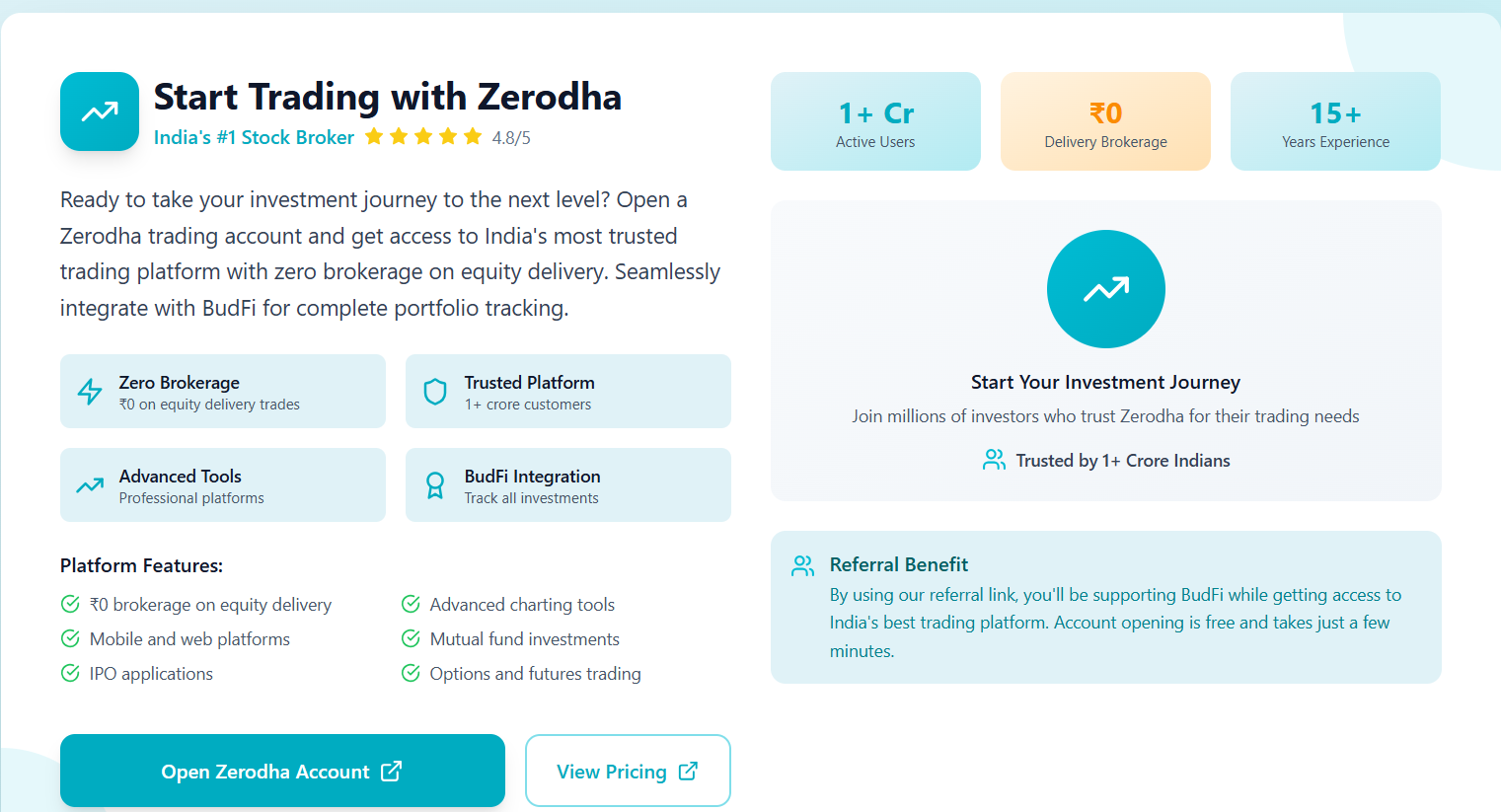This screenshot has width=1501, height=812.
Task: Click the users icon next to Trusted by 1+ Crore Indians
Action: click(994, 460)
